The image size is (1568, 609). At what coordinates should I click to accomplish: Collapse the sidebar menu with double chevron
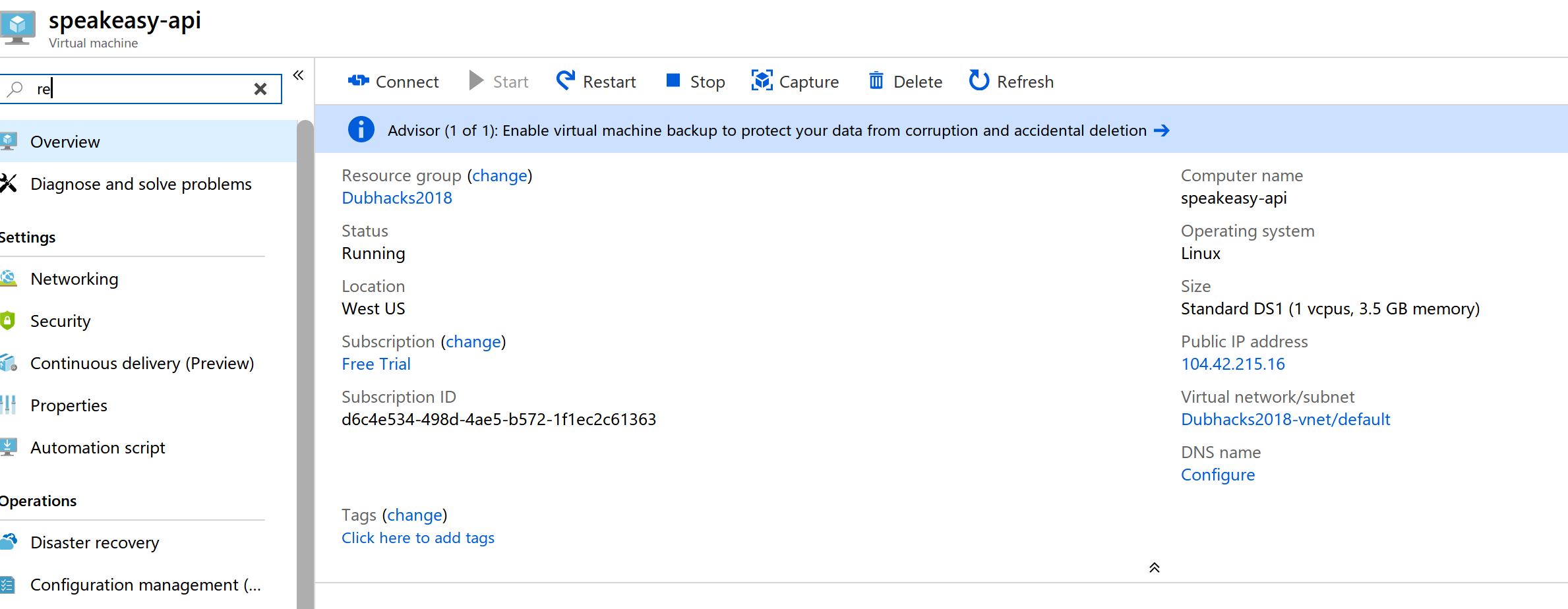click(298, 75)
